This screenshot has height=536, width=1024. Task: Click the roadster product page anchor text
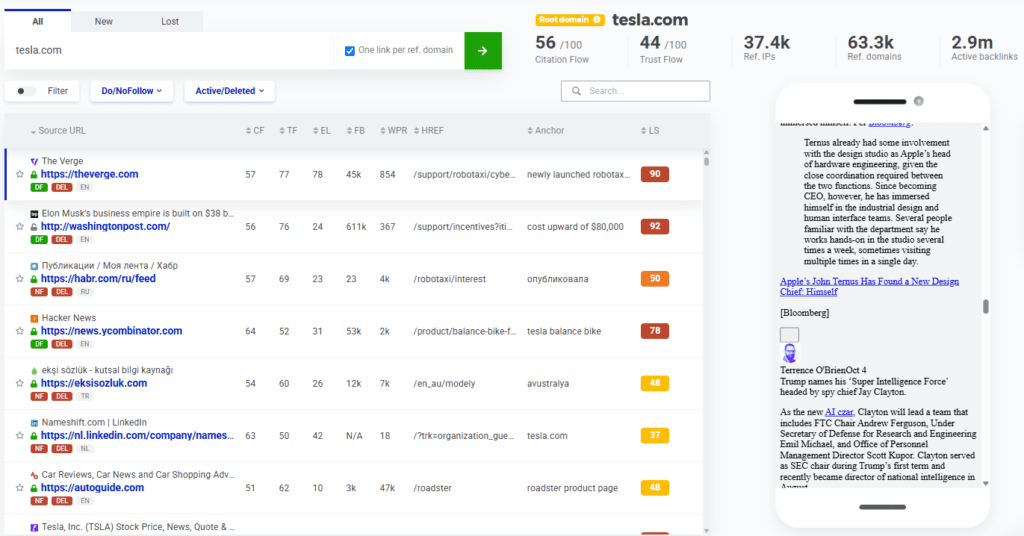point(572,488)
